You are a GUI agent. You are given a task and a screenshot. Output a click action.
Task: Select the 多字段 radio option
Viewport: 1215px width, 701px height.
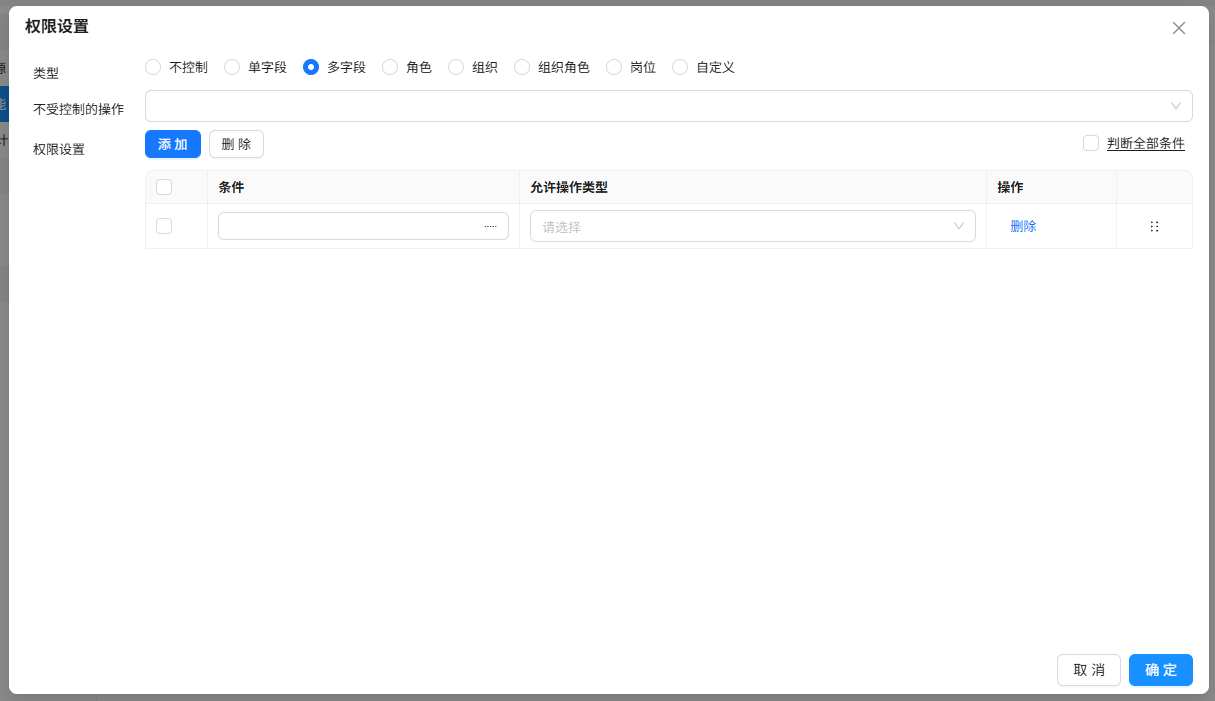(311, 67)
